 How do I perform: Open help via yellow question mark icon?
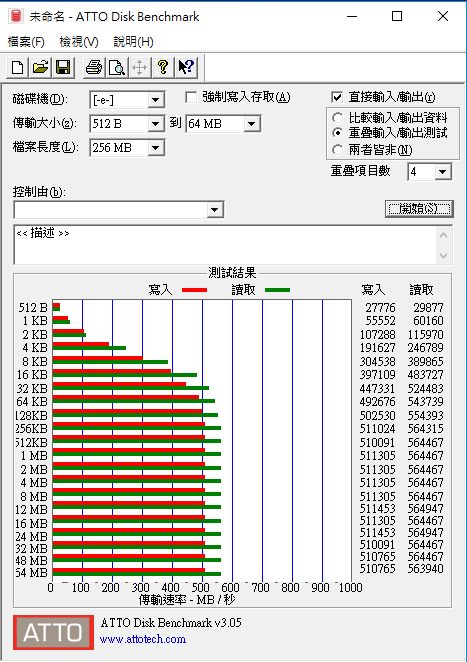click(x=163, y=68)
